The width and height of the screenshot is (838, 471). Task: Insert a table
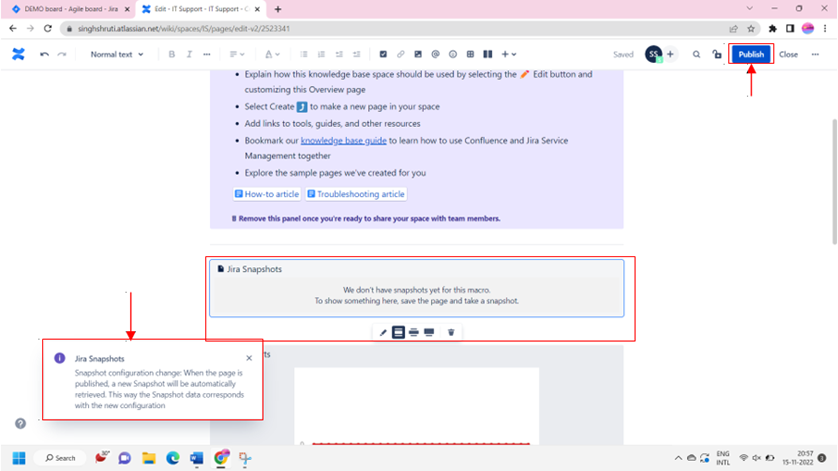coord(470,54)
